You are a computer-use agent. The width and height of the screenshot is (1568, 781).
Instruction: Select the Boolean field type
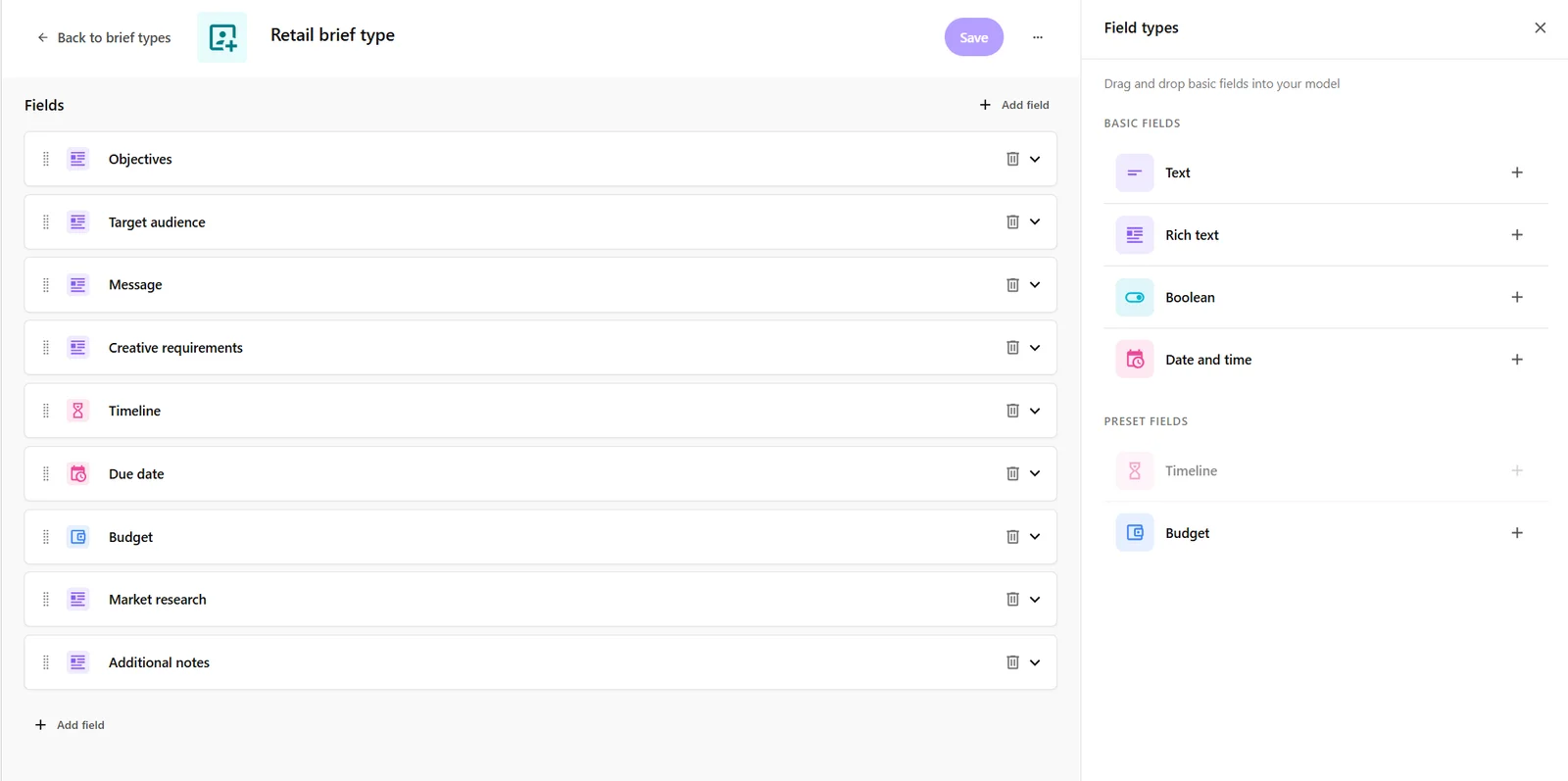click(x=1326, y=297)
